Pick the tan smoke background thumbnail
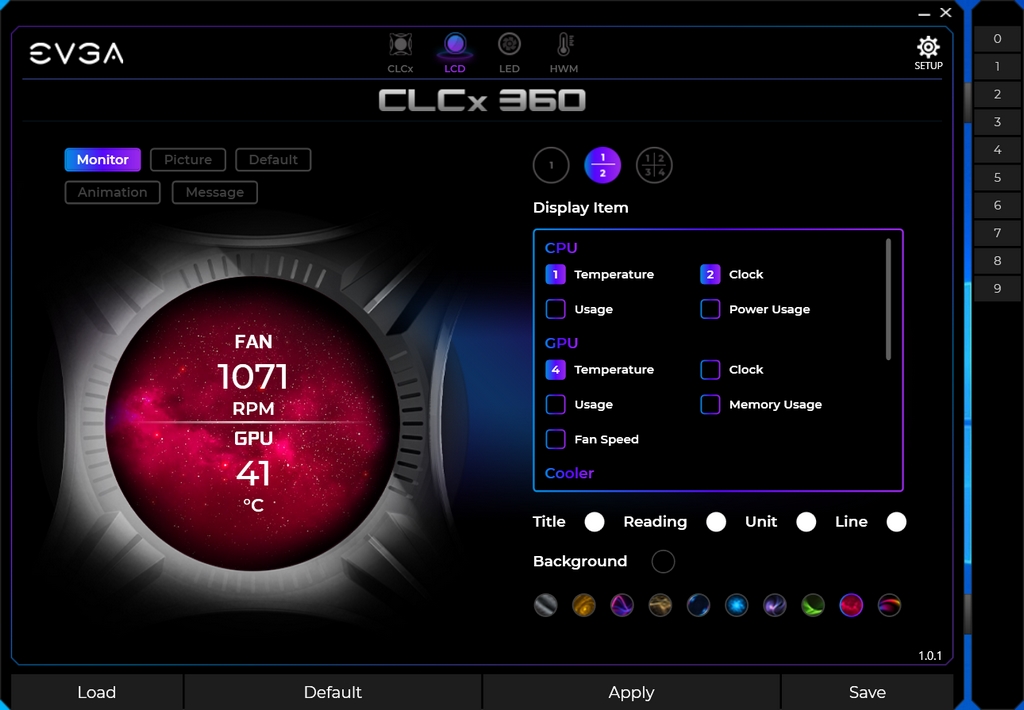The height and width of the screenshot is (710, 1024). 660,605
